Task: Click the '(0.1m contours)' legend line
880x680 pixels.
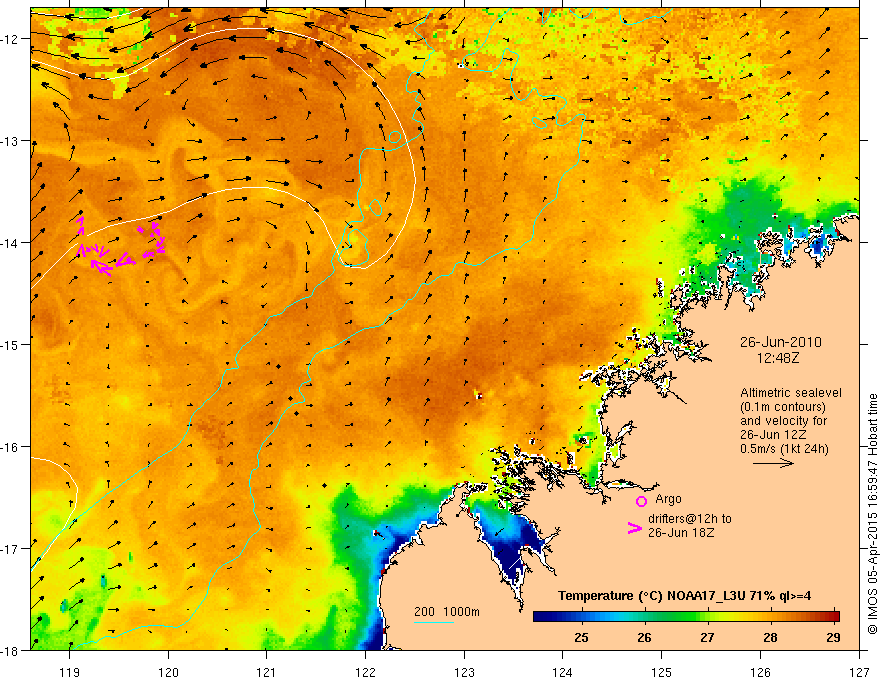Action: (x=783, y=407)
